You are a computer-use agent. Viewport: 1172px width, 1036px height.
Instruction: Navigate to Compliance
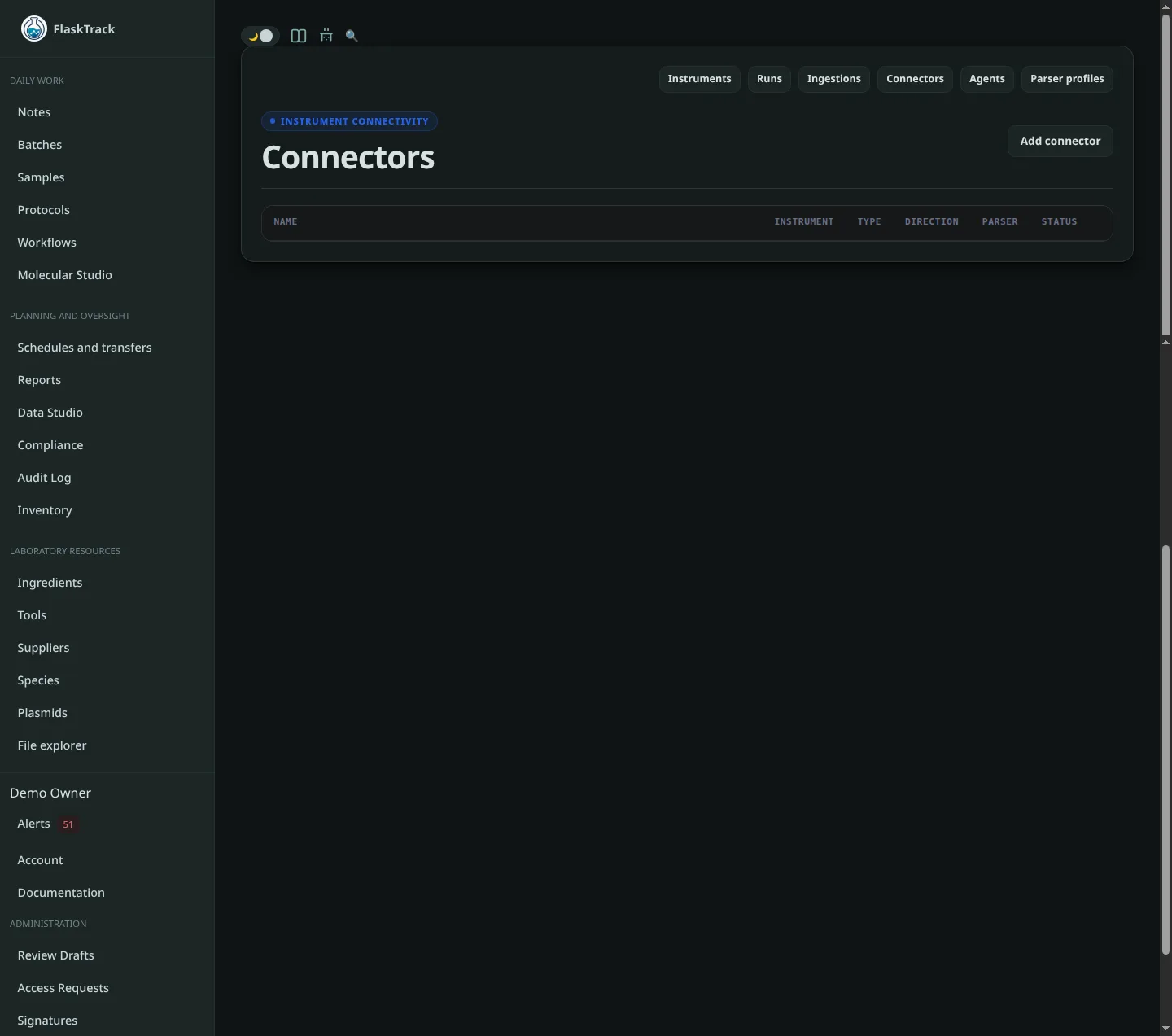[x=107, y=445]
